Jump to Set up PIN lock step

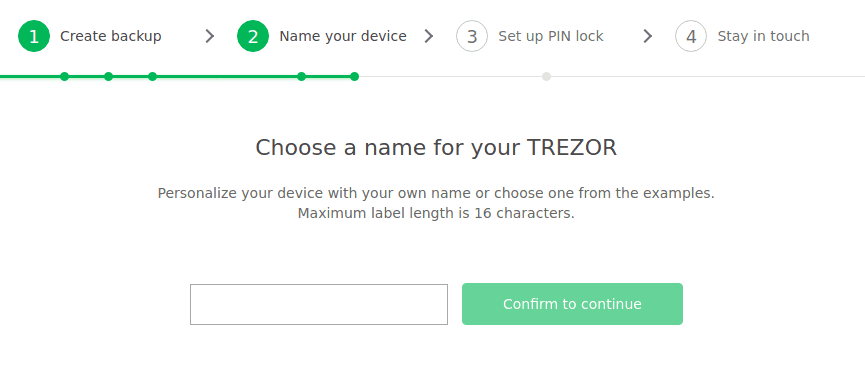(x=551, y=36)
